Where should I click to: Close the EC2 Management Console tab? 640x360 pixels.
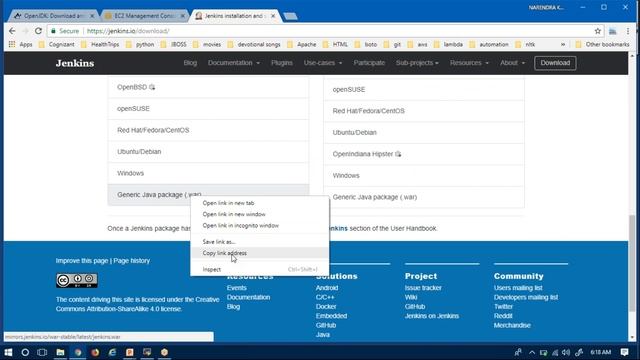[182, 16]
